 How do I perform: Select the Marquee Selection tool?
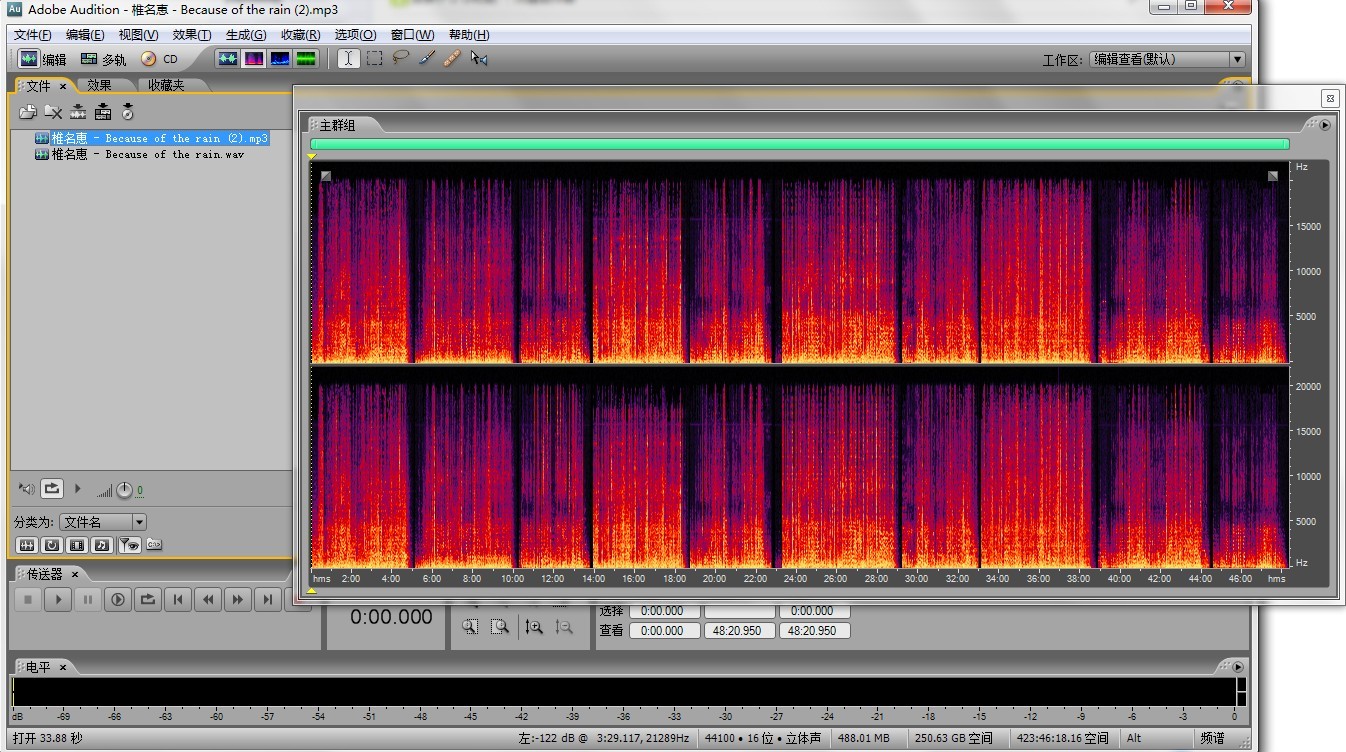coord(374,59)
